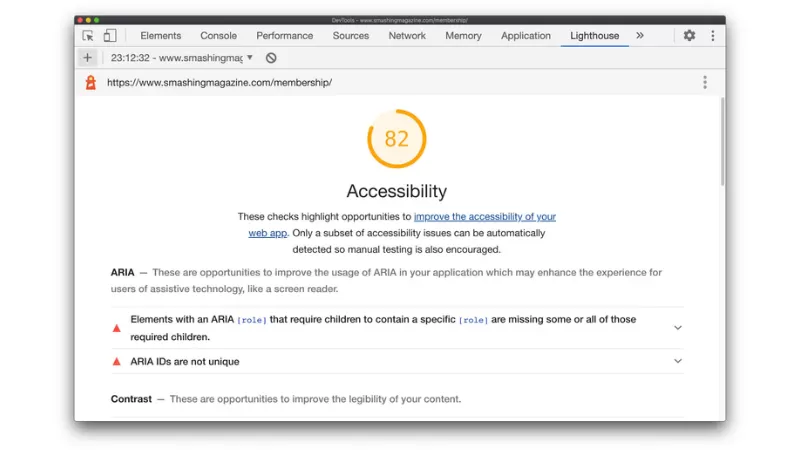Viewport: 800px width, 450px height.
Task: Clear all reports icon
Action: (x=271, y=58)
